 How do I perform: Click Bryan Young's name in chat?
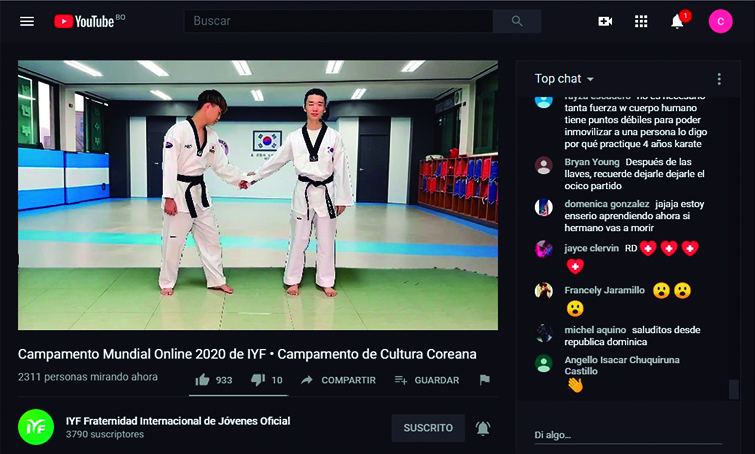592,162
